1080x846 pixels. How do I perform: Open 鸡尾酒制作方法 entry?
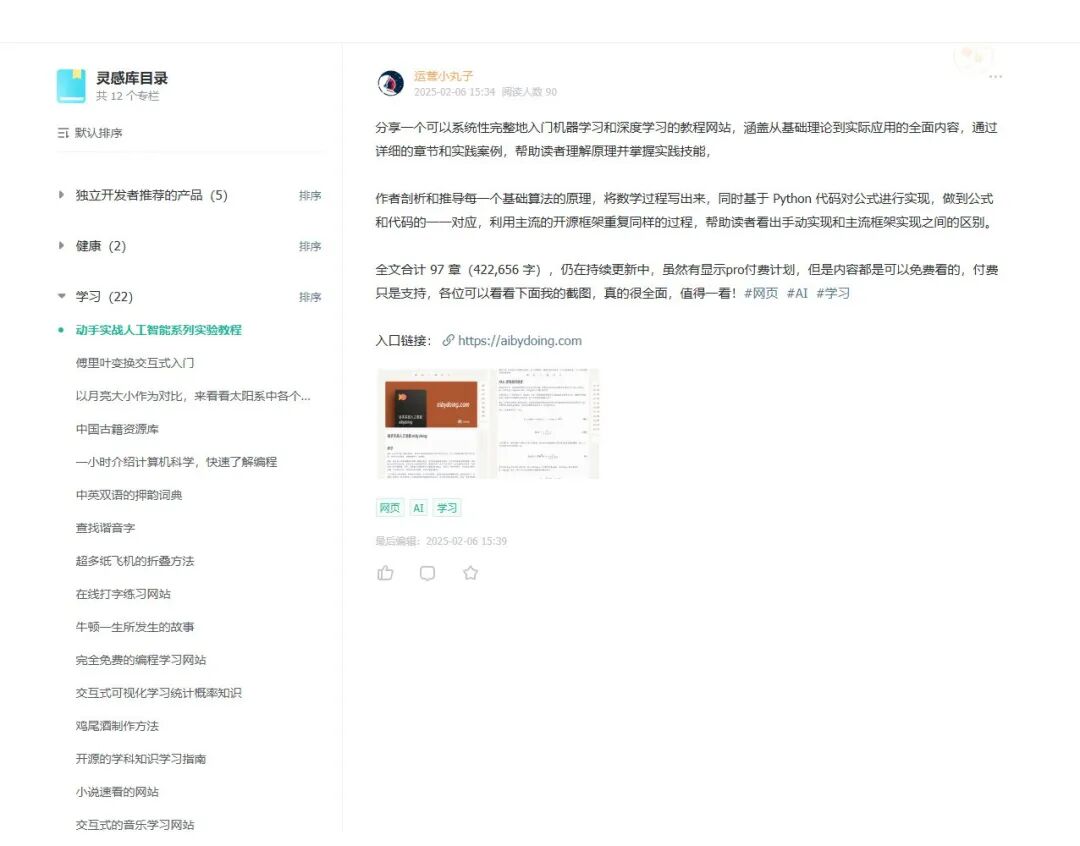[x=117, y=726]
